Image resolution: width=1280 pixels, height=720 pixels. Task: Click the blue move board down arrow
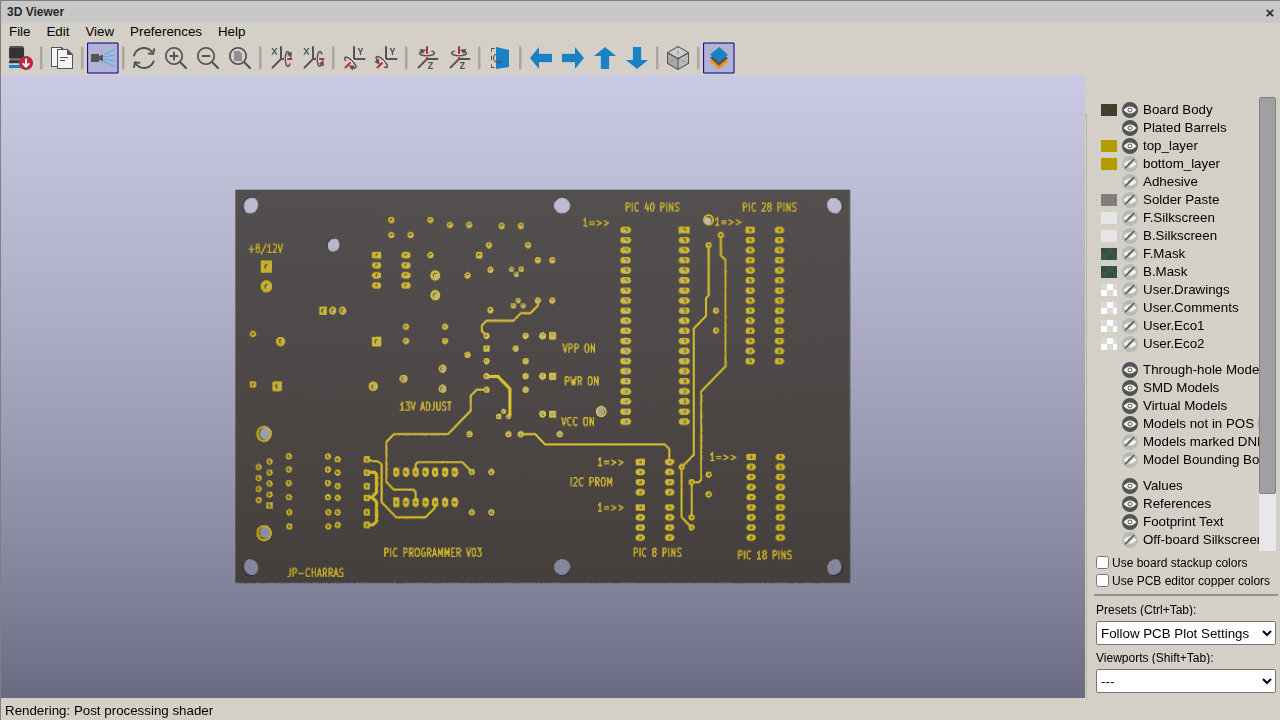coord(637,58)
